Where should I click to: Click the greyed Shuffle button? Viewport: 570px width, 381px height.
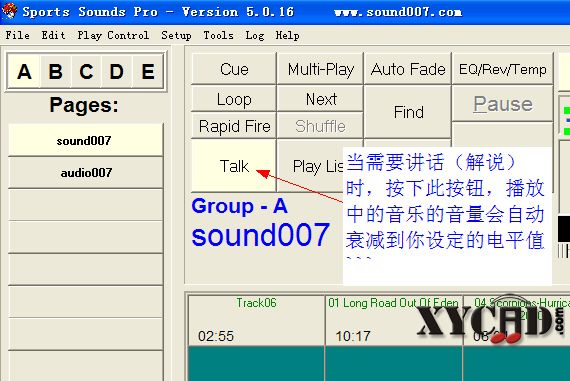pos(321,126)
